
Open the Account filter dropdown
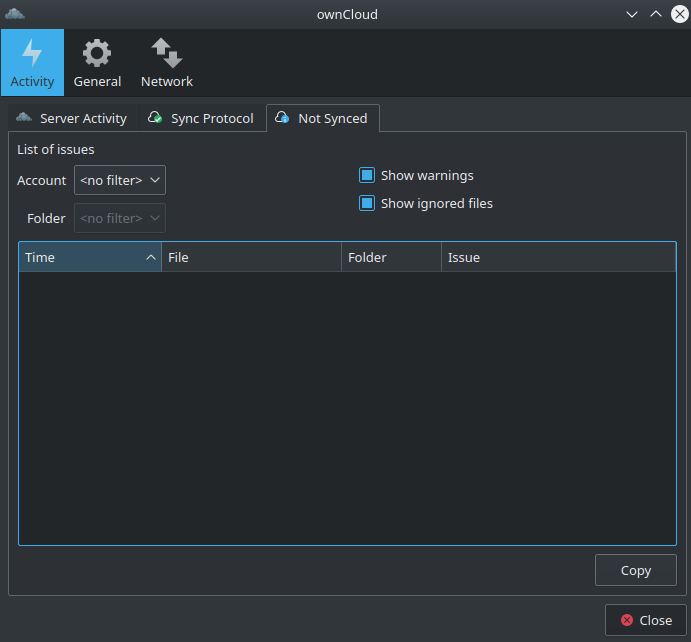[x=120, y=180]
